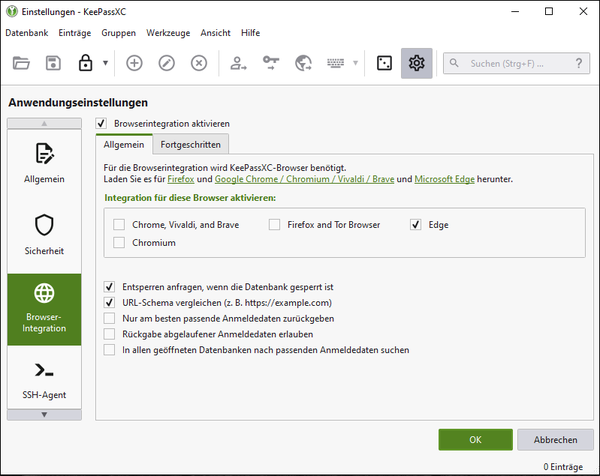Click the 'Anwendungseinstellungen' heading
Viewport: 600px width, 476px height.
(x=78, y=103)
